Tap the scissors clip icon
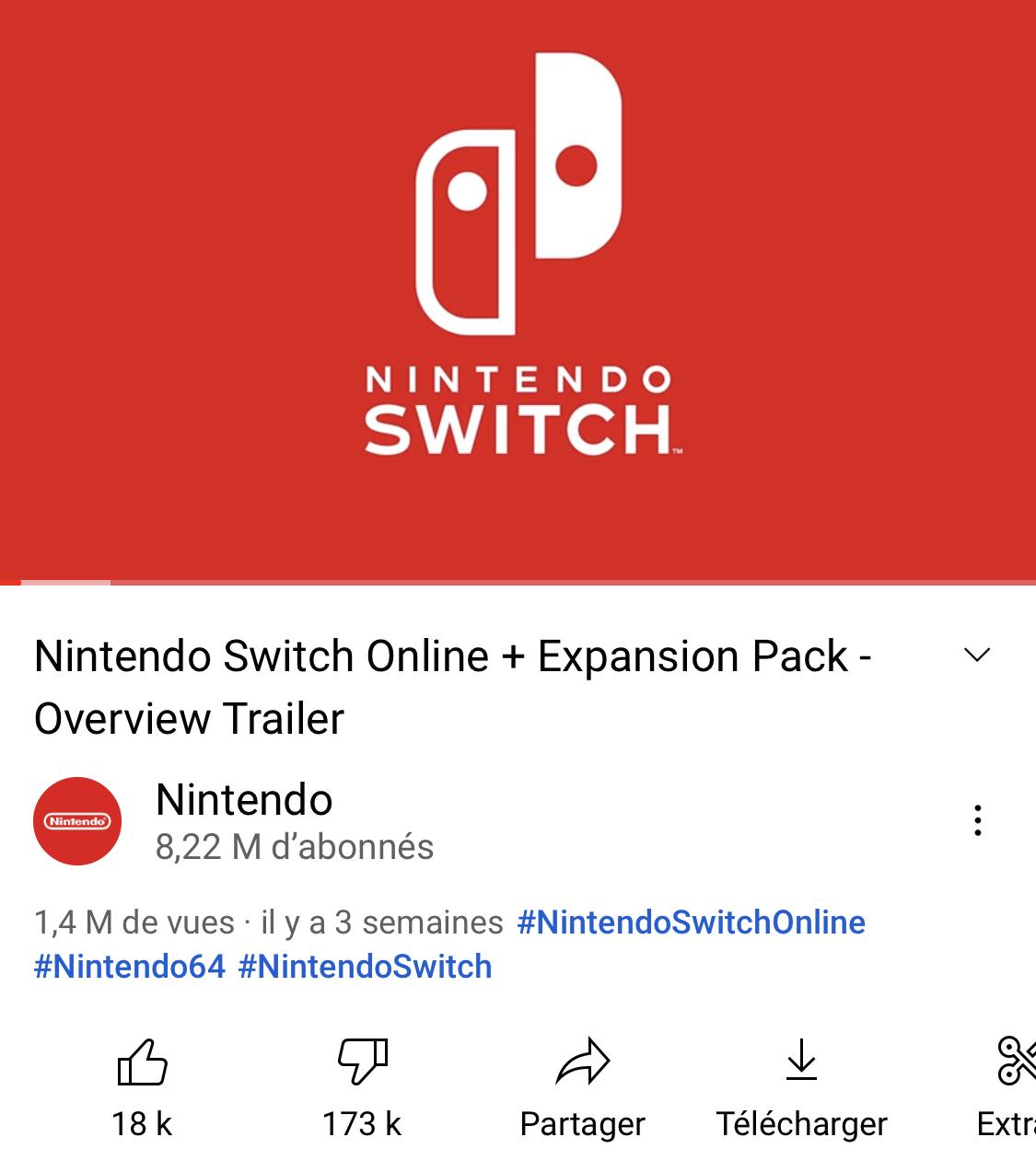 point(1017,1061)
